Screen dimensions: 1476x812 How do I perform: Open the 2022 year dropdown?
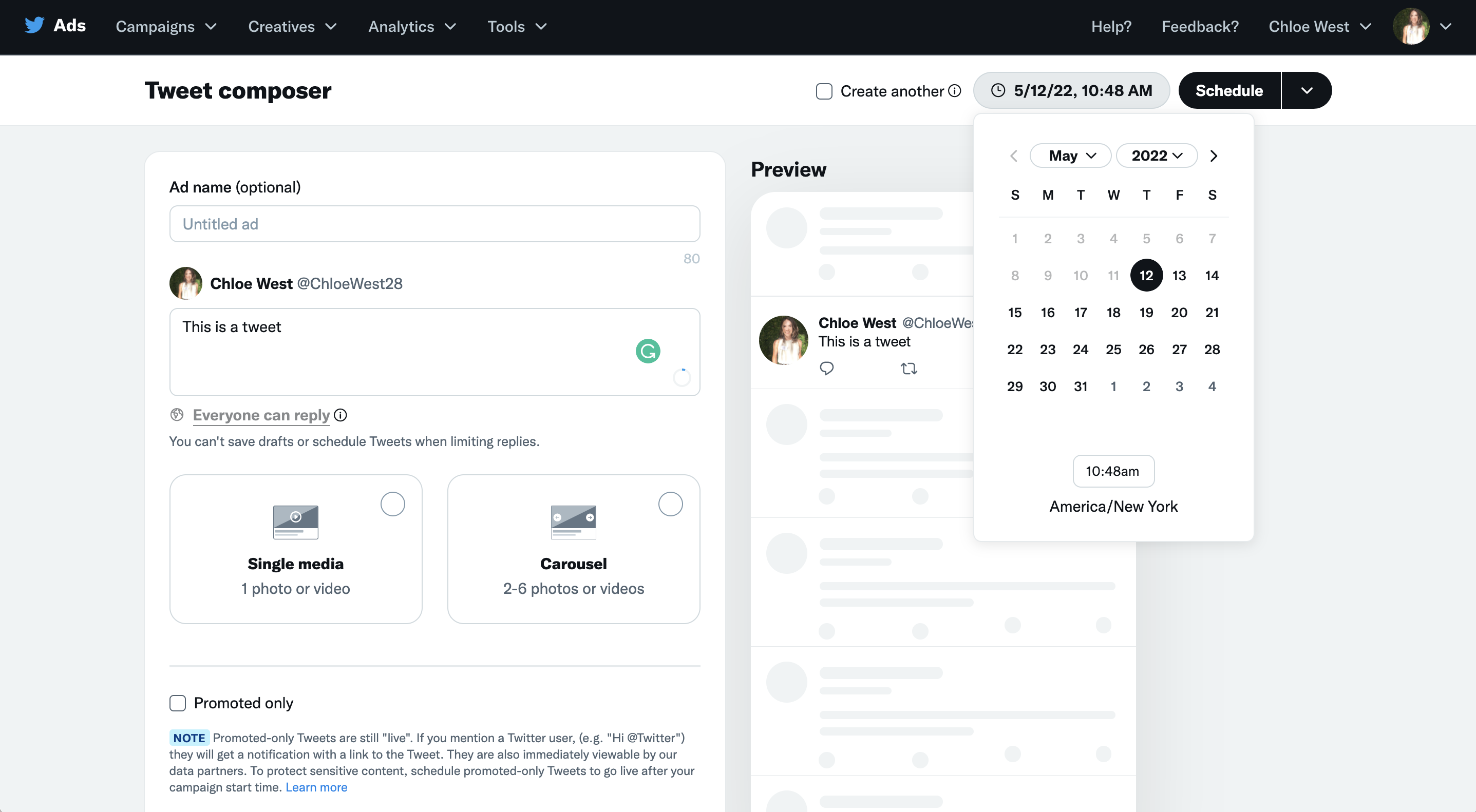tap(1156, 156)
